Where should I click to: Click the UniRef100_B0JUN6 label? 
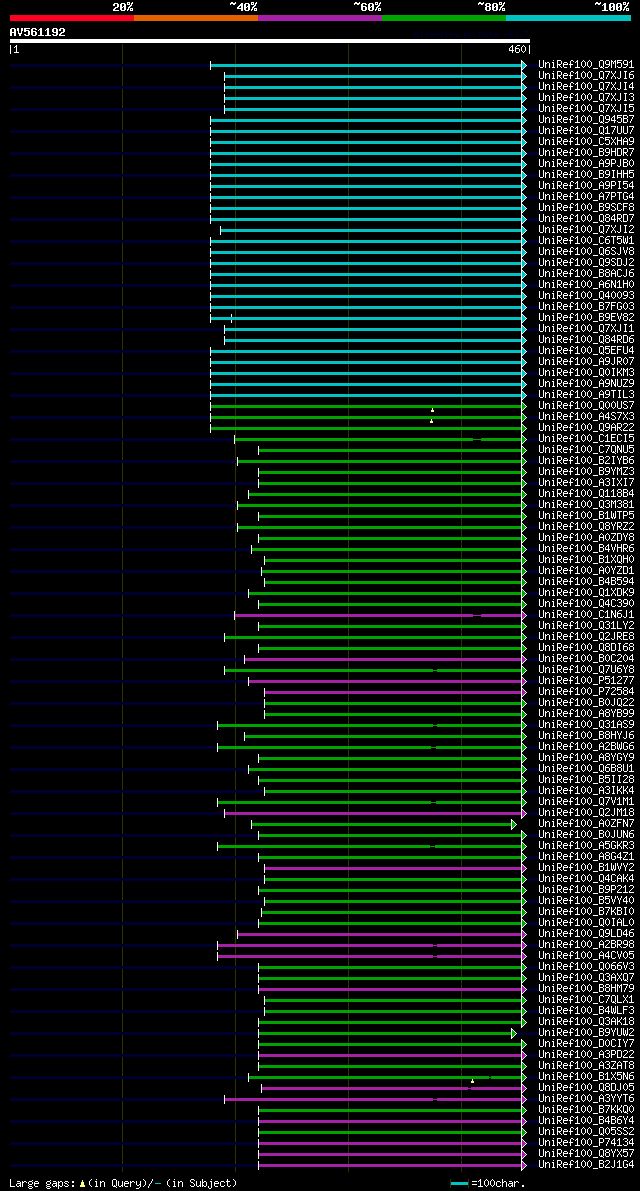click(586, 835)
